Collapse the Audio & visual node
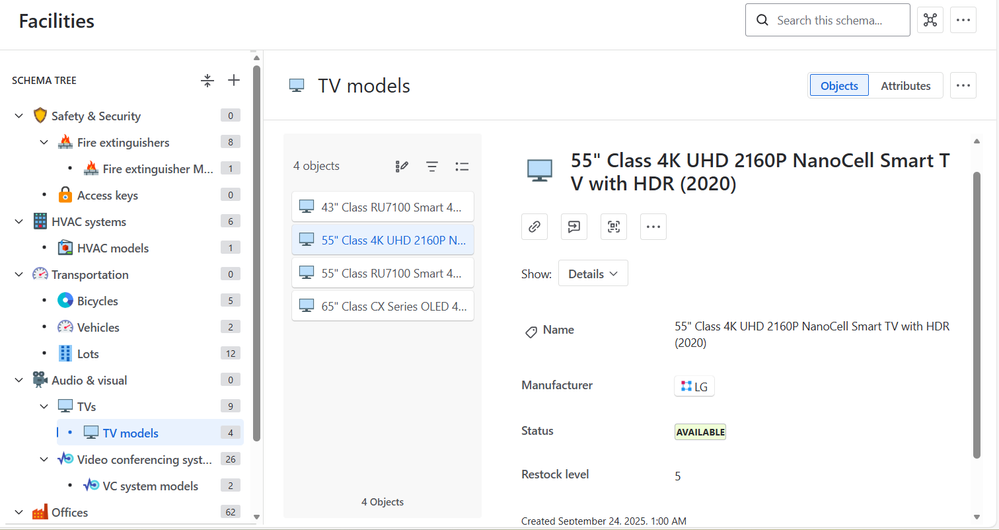Screen dimensions: 999x530 (19, 380)
